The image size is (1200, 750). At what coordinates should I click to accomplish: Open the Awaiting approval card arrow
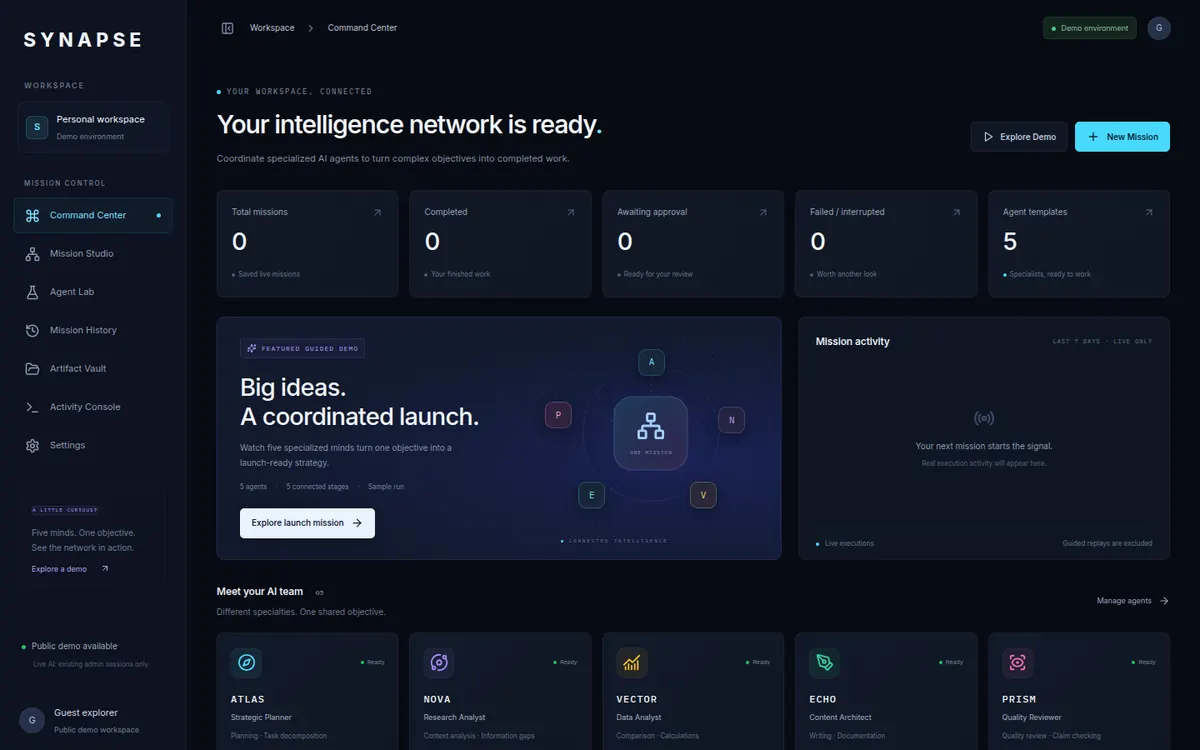[763, 212]
